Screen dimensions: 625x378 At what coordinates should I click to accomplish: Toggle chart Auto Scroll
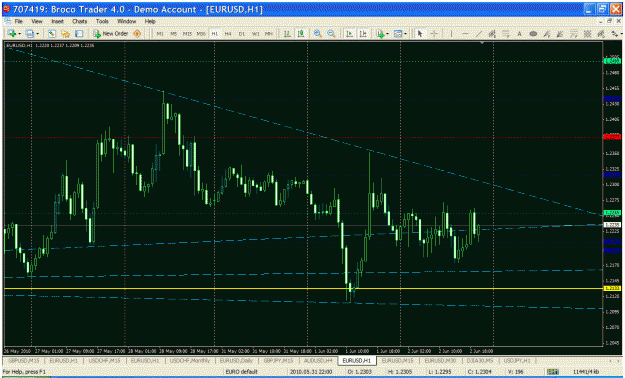(350, 34)
